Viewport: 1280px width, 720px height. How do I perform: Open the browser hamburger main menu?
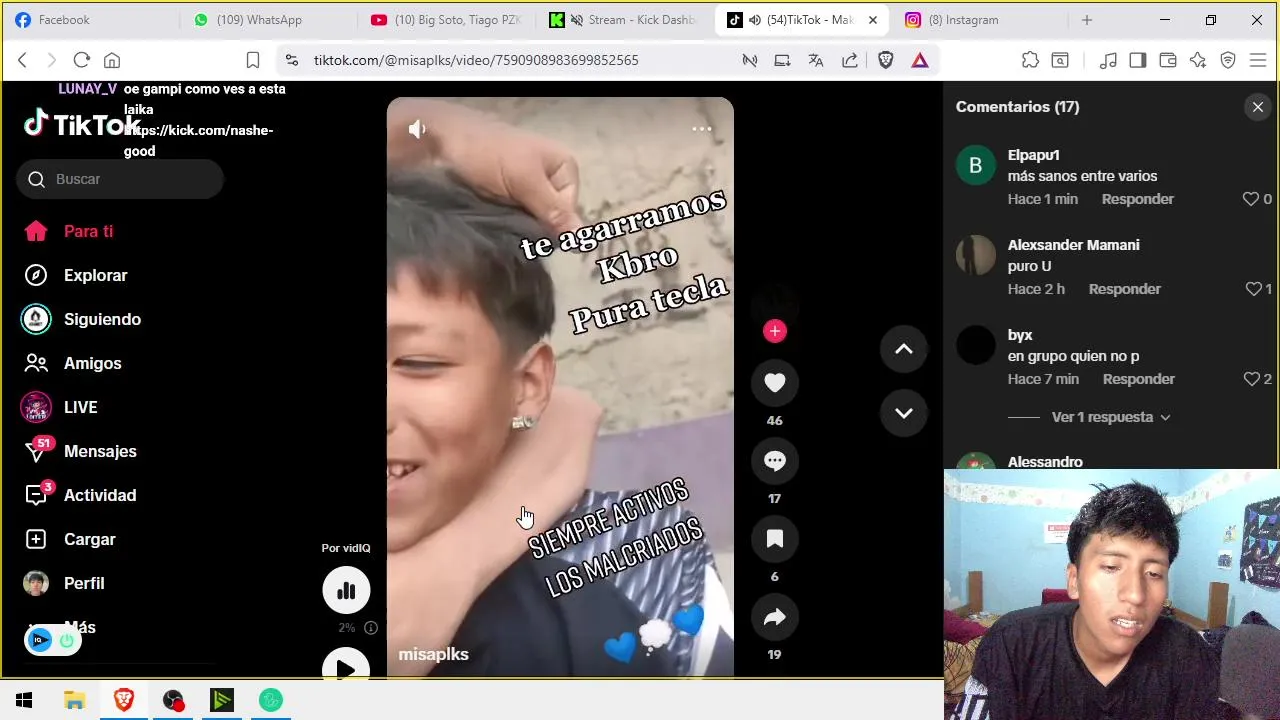point(1258,60)
